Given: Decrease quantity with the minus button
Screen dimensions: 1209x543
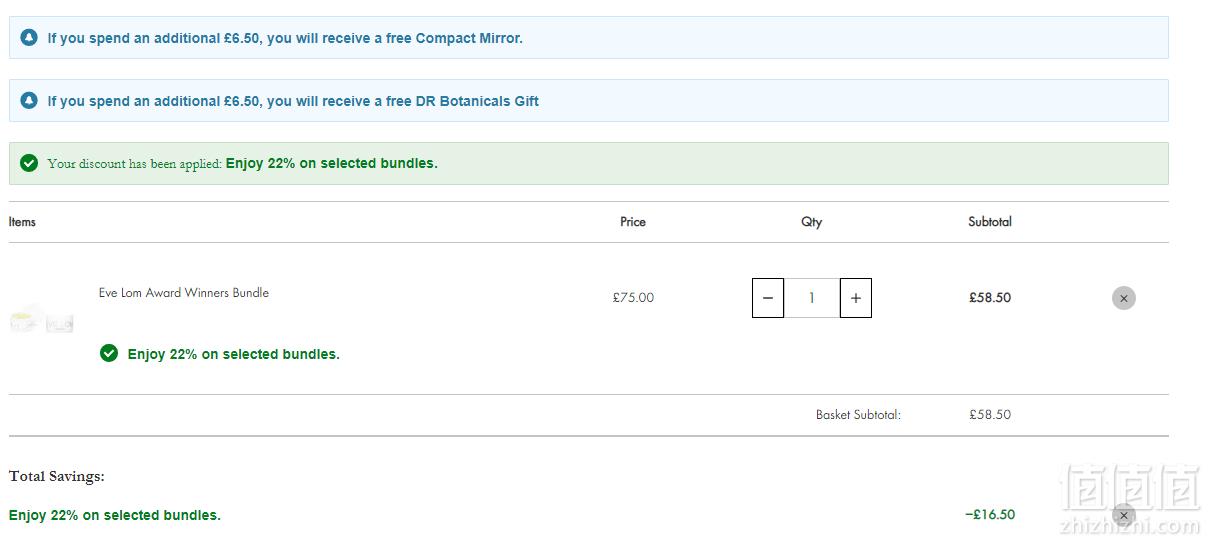Looking at the screenshot, I should 767,298.
